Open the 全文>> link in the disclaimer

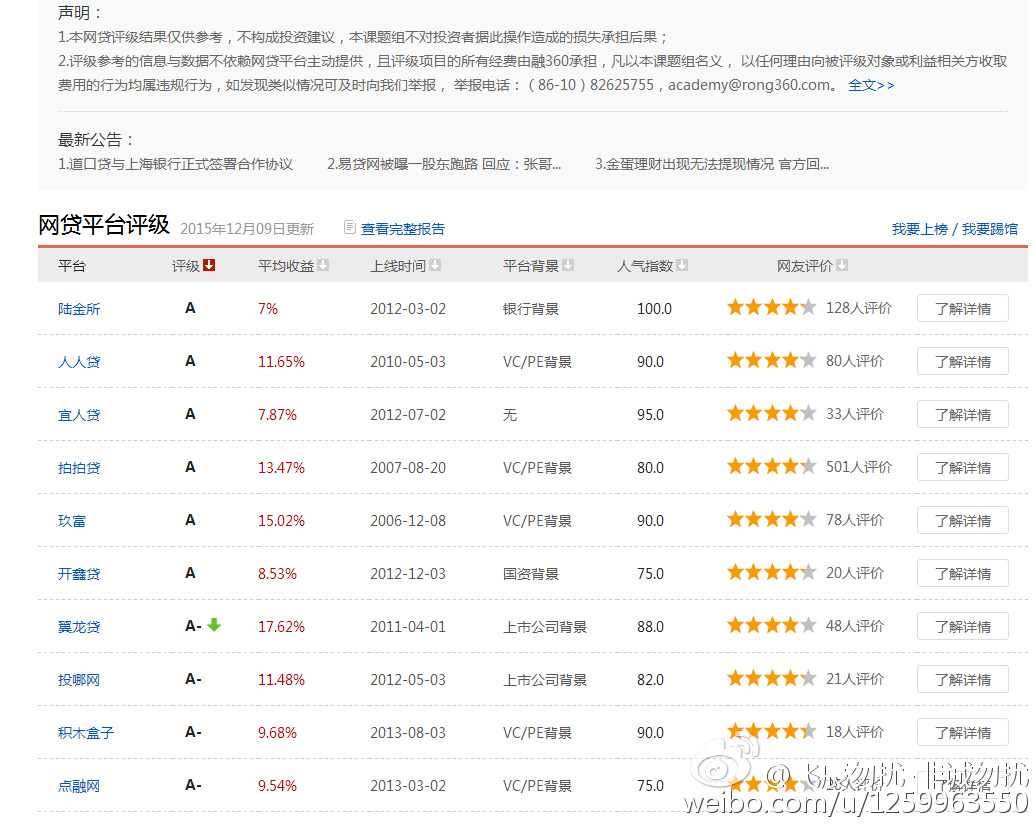[871, 85]
